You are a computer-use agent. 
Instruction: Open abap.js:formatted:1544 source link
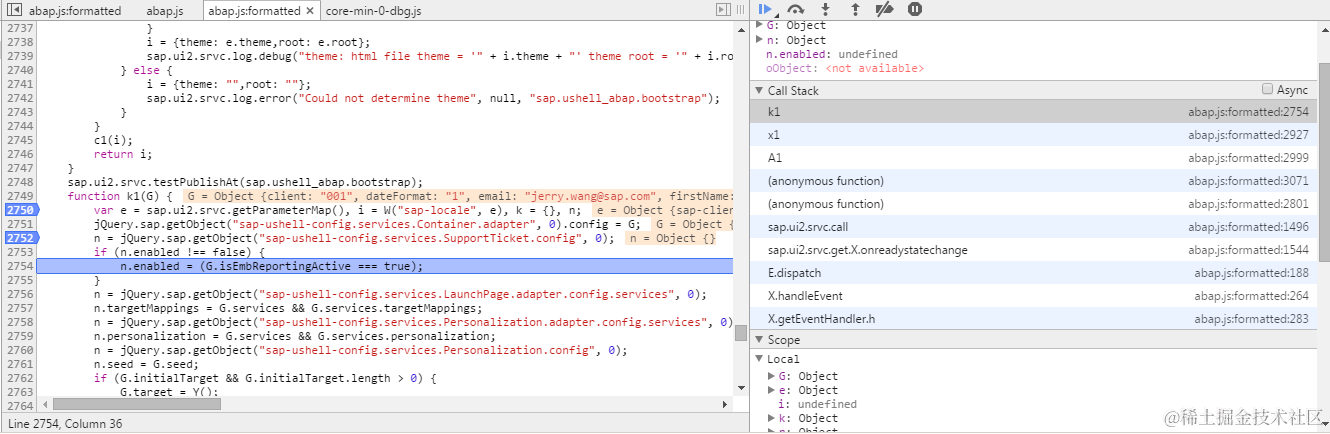1248,250
